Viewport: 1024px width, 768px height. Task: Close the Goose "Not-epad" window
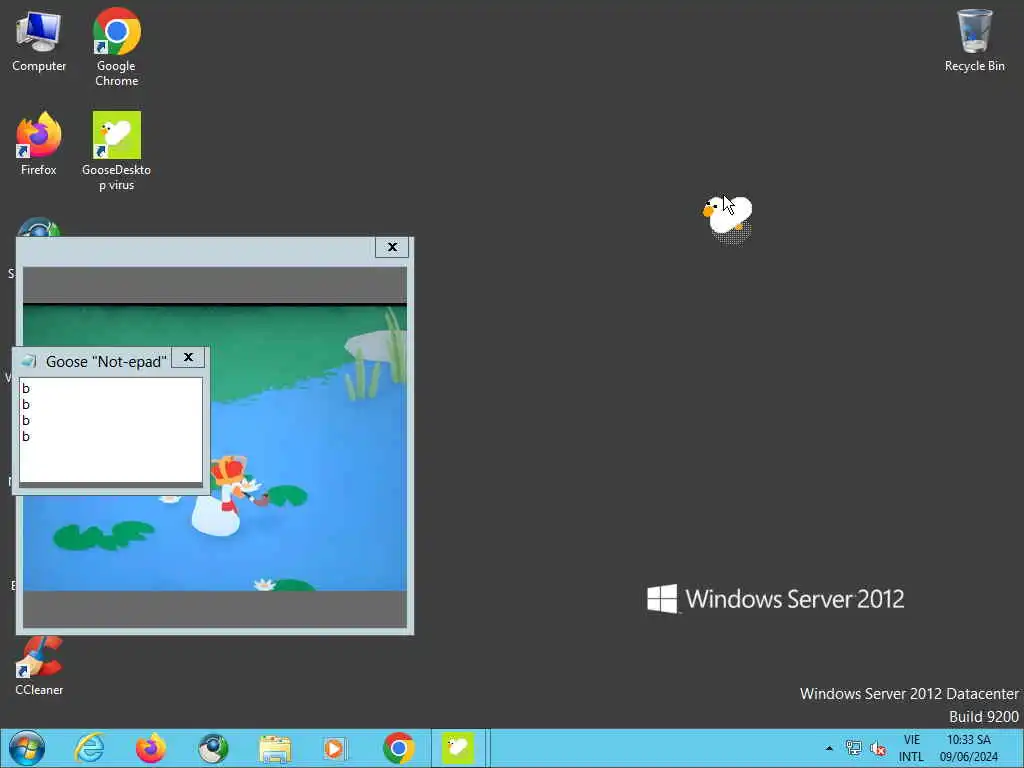pyautogui.click(x=188, y=357)
